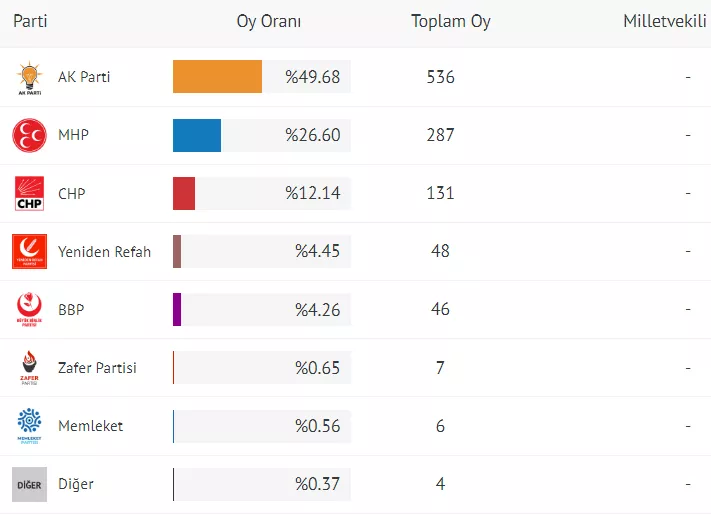
Task: Select the Toplam Oy column header
Action: [x=450, y=21]
